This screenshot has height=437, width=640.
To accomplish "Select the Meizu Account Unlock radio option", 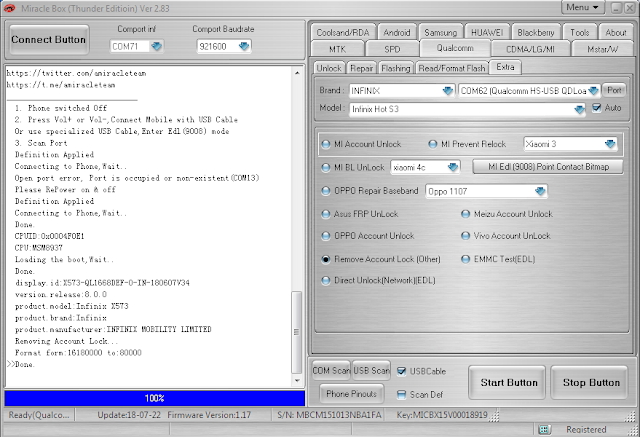I will pyautogui.click(x=465, y=214).
